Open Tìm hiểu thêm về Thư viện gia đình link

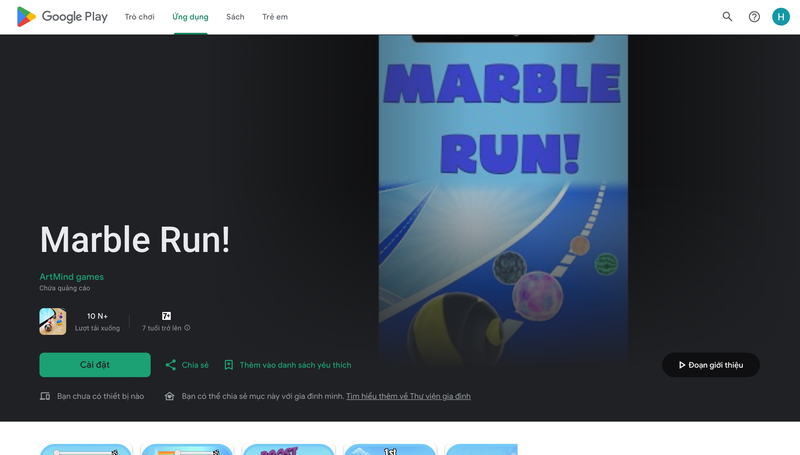click(408, 396)
